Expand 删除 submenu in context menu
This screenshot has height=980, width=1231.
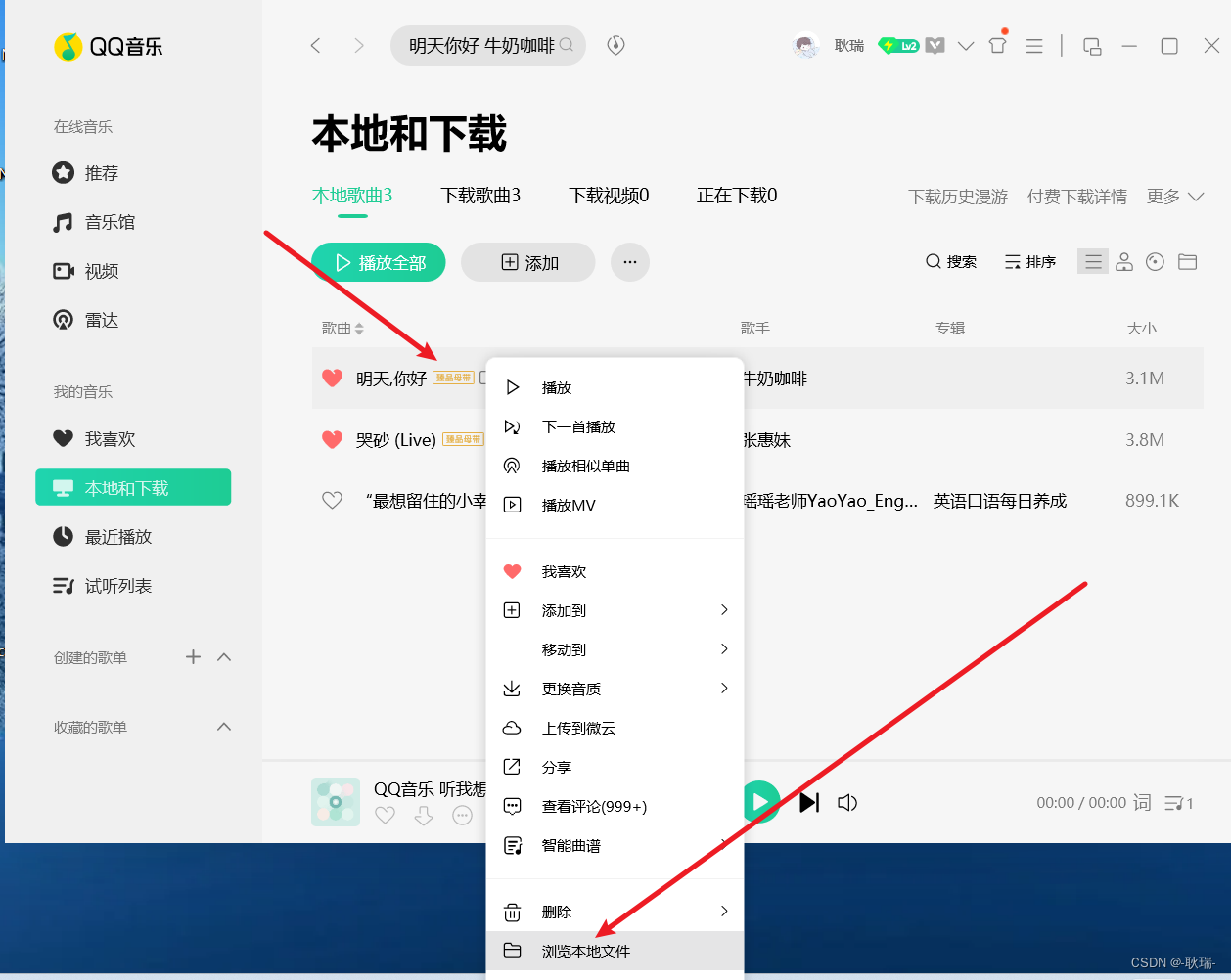(x=615, y=912)
